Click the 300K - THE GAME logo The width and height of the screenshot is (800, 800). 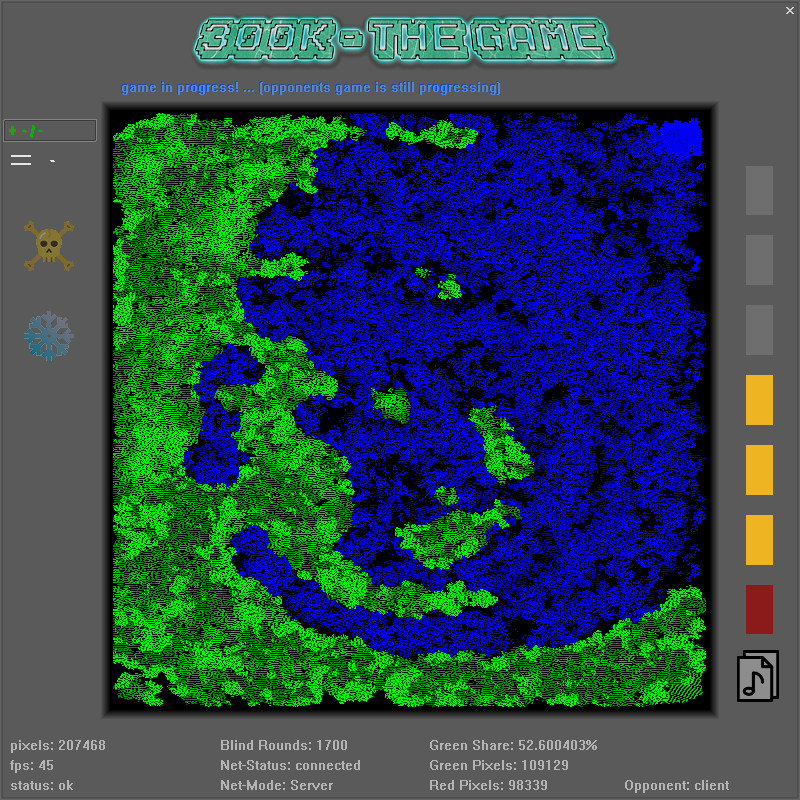click(x=400, y=42)
